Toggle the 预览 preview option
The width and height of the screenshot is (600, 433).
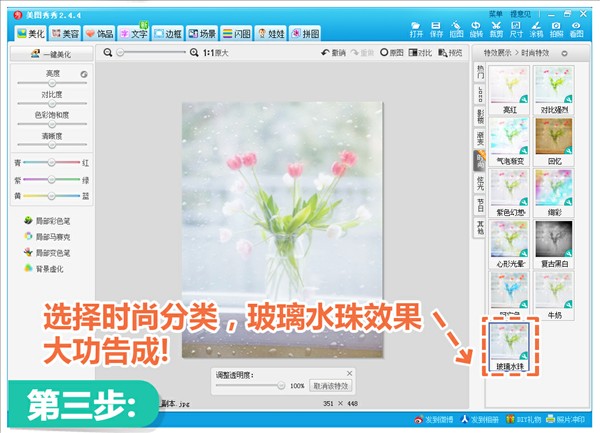pyautogui.click(x=451, y=52)
